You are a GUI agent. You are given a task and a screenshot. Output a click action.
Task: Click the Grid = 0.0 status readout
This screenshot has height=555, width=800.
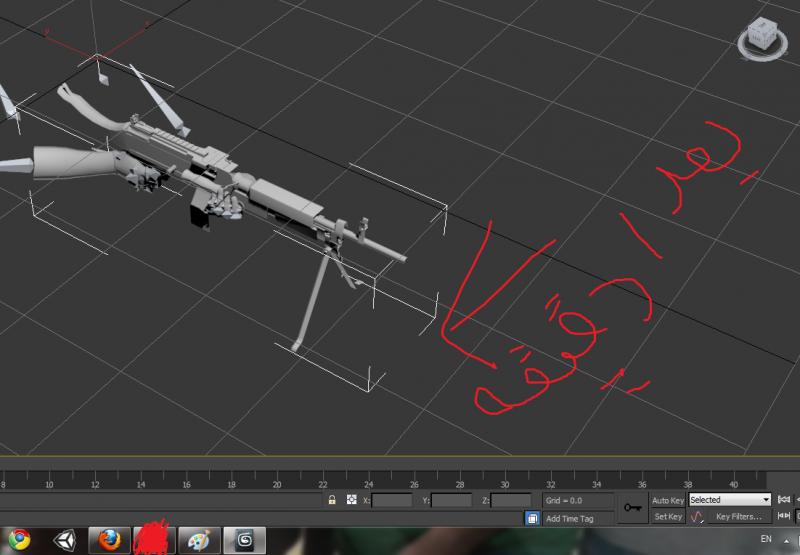[x=578, y=500]
